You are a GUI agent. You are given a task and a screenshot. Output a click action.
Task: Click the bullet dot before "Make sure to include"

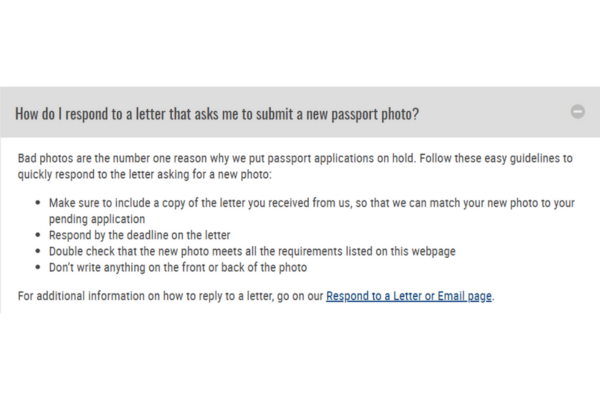click(38, 202)
